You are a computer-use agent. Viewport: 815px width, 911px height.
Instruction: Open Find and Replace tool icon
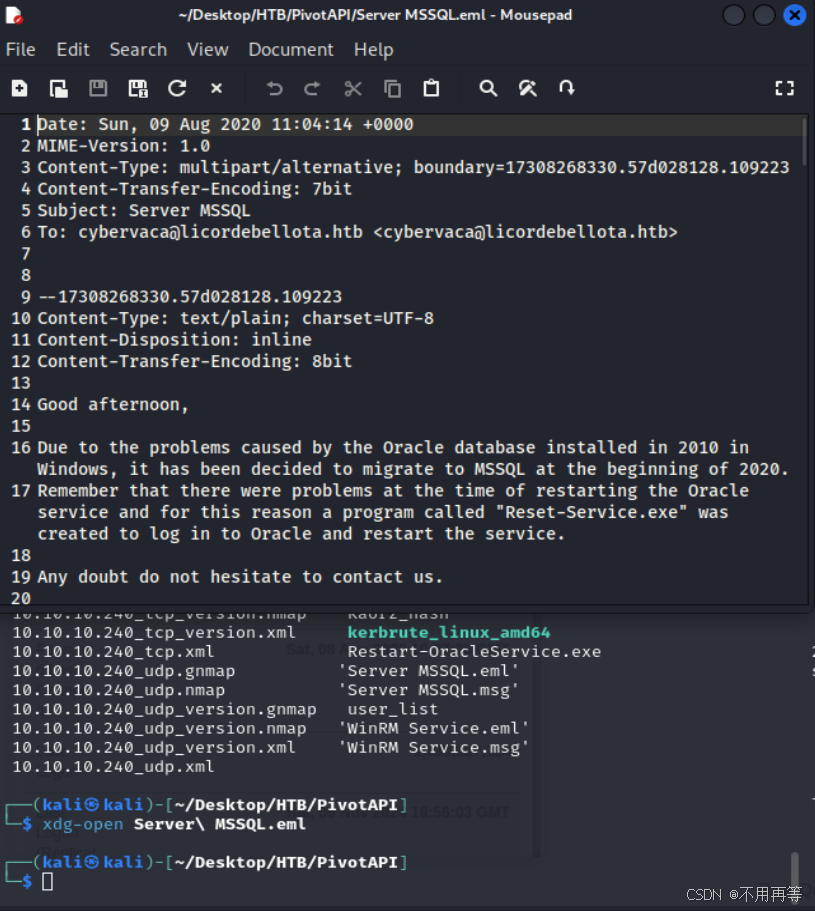(527, 88)
